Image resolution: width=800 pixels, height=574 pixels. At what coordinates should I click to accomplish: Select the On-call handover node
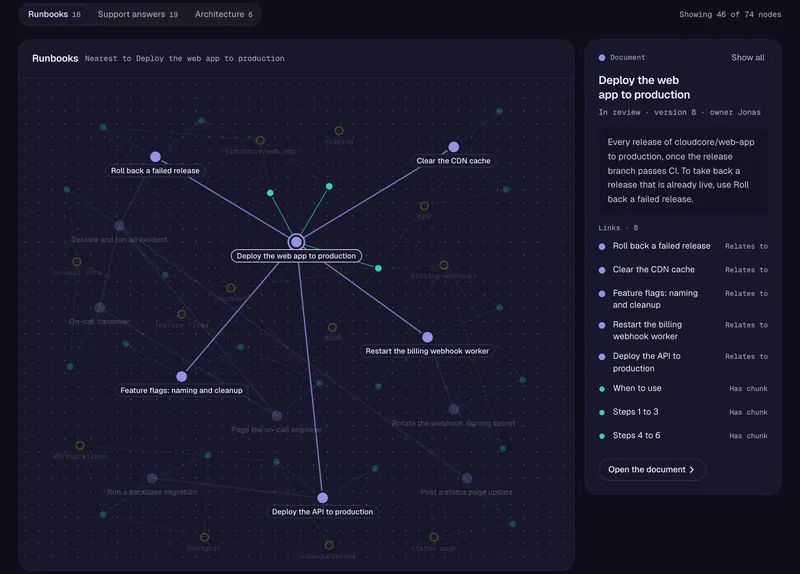(x=100, y=307)
